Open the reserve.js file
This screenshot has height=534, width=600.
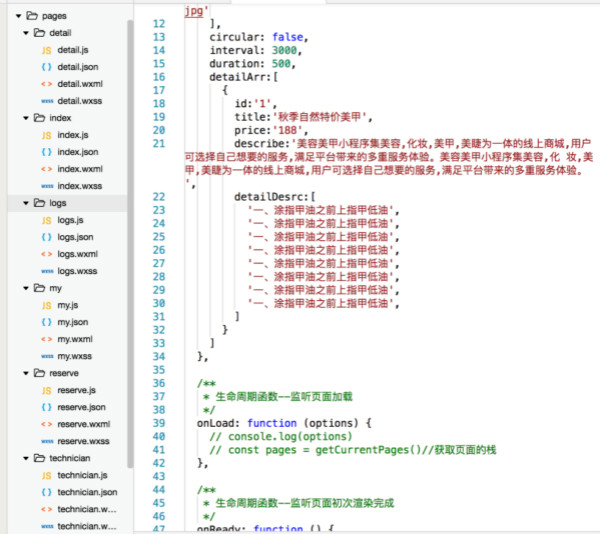[x=77, y=390]
